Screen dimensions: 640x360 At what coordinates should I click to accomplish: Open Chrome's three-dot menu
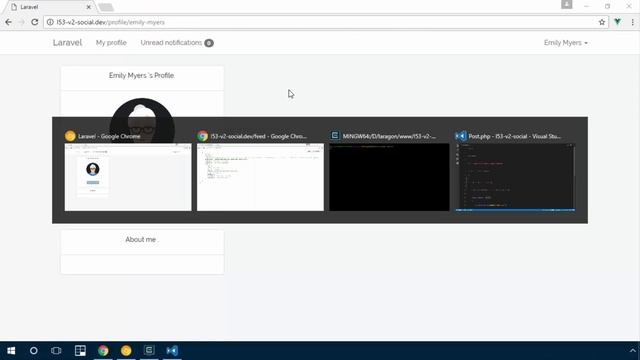point(633,22)
